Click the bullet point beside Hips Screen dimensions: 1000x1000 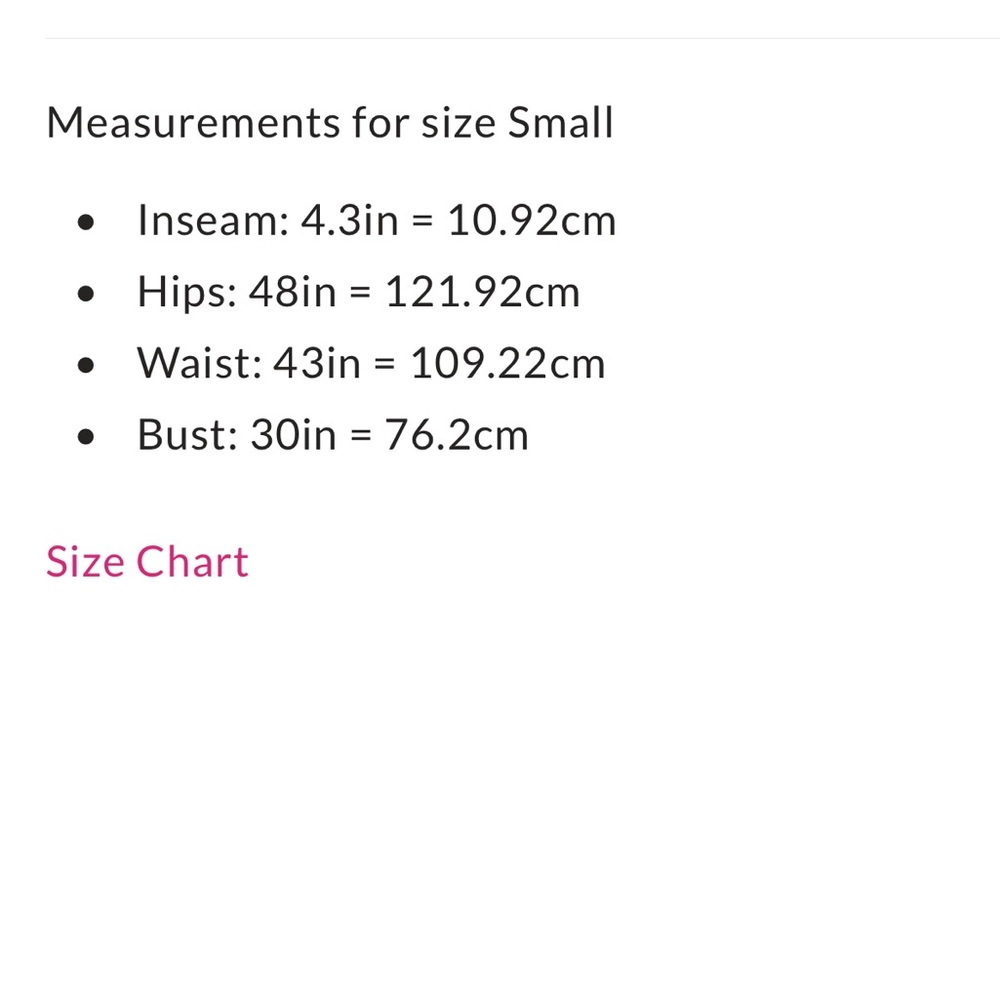pos(85,294)
